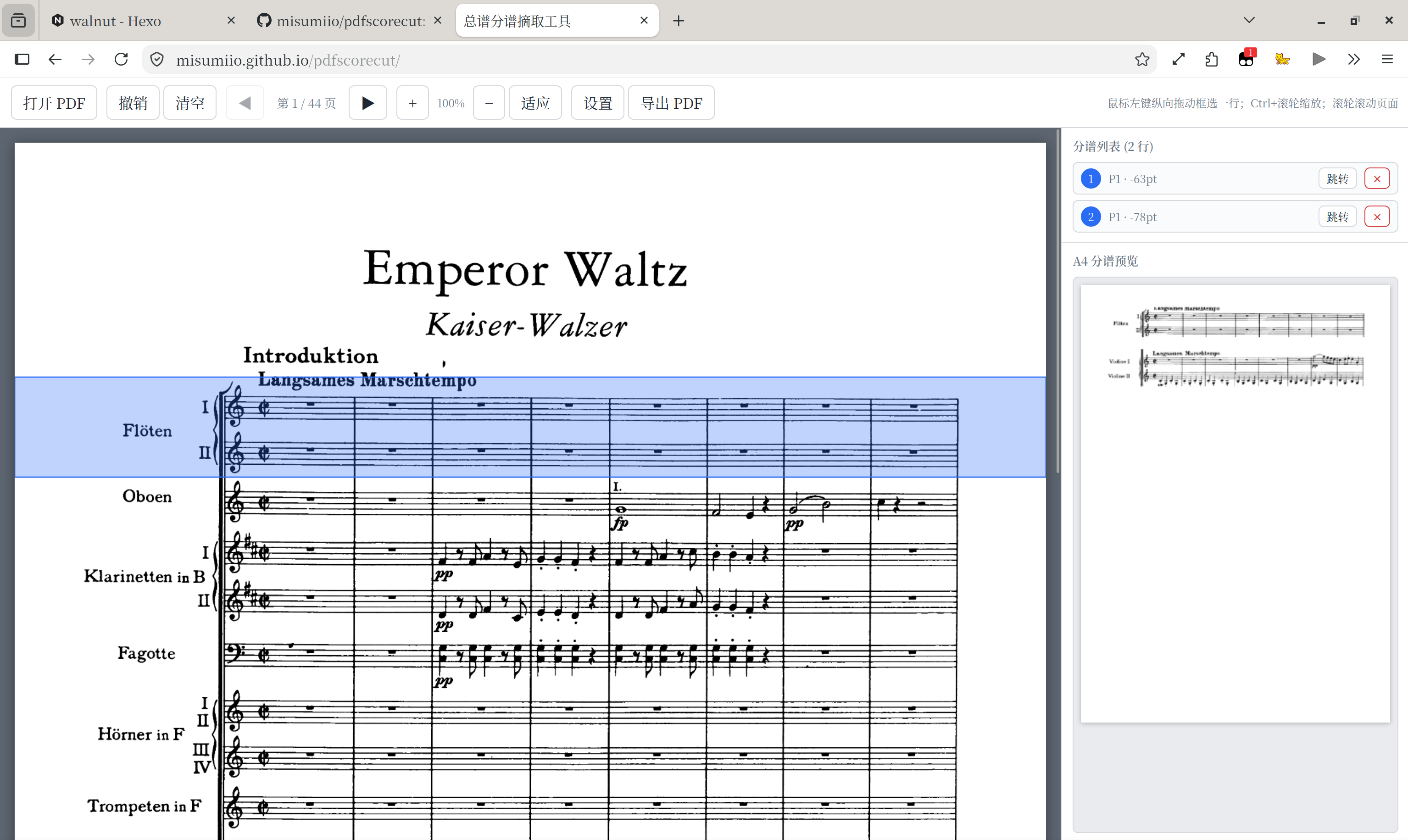Open the extensions puzzle icon
This screenshot has width=1408, height=840.
1212,60
